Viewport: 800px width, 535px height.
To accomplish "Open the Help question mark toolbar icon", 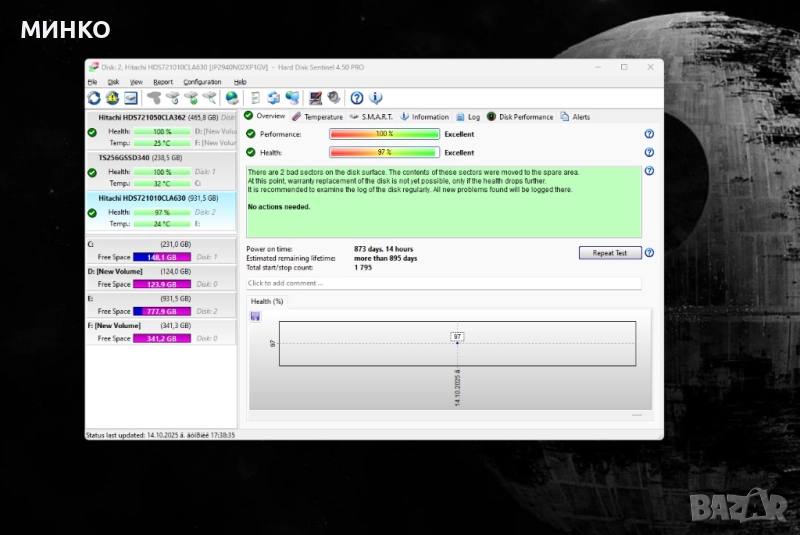I will coord(357,98).
